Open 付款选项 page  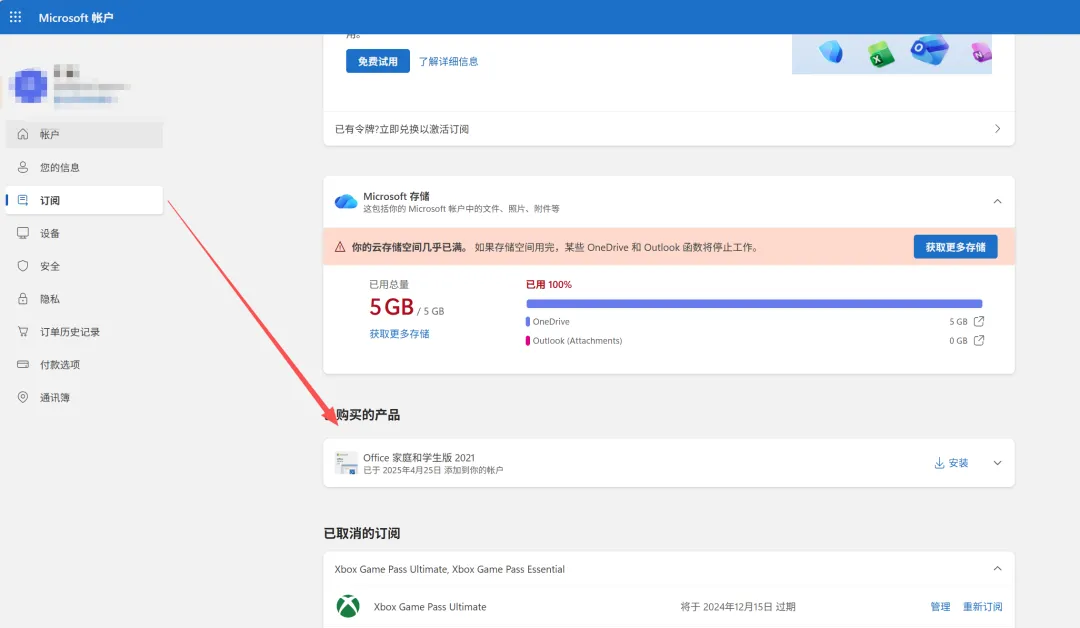[x=85, y=364]
